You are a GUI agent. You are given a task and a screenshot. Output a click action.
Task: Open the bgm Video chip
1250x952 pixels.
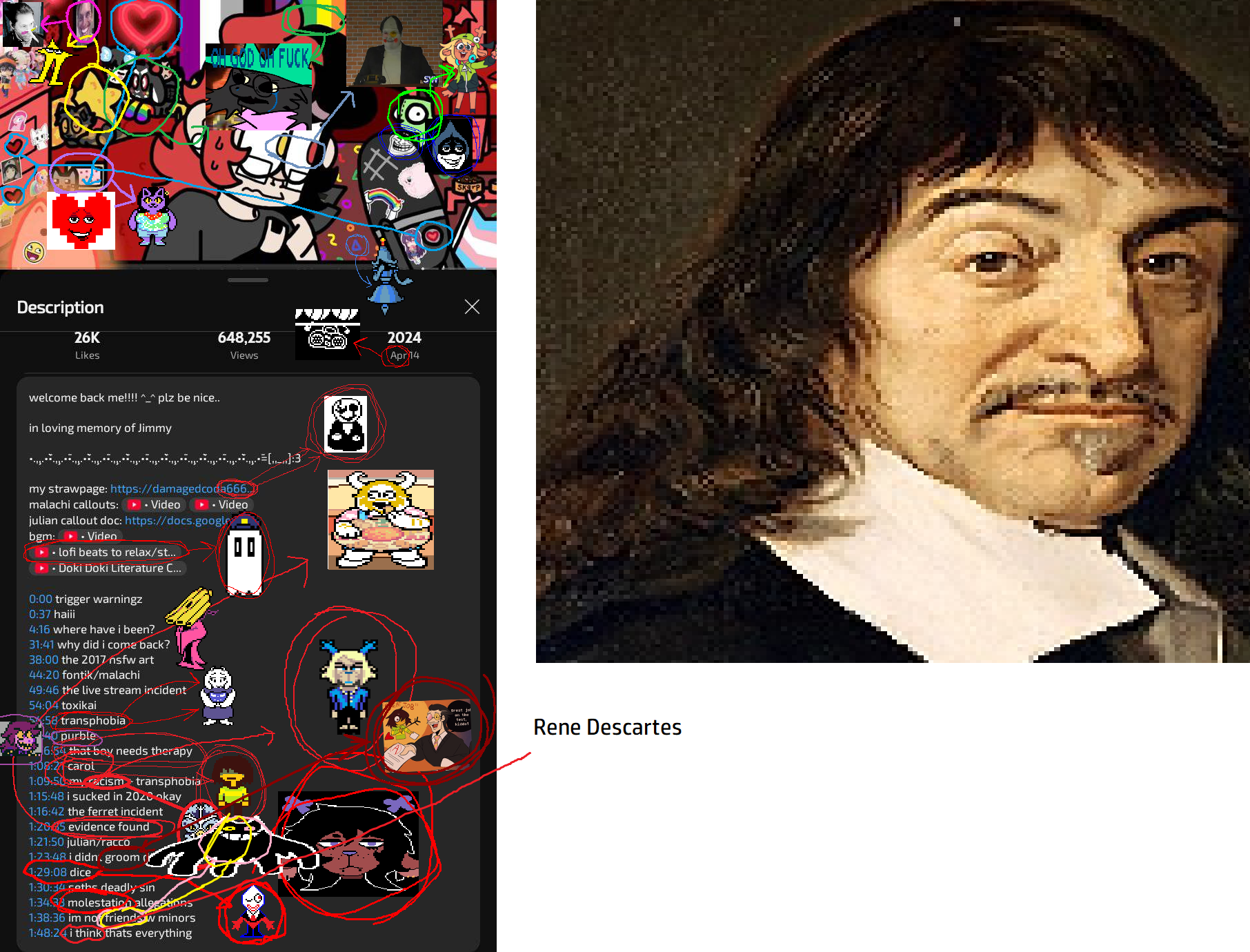(x=91, y=536)
